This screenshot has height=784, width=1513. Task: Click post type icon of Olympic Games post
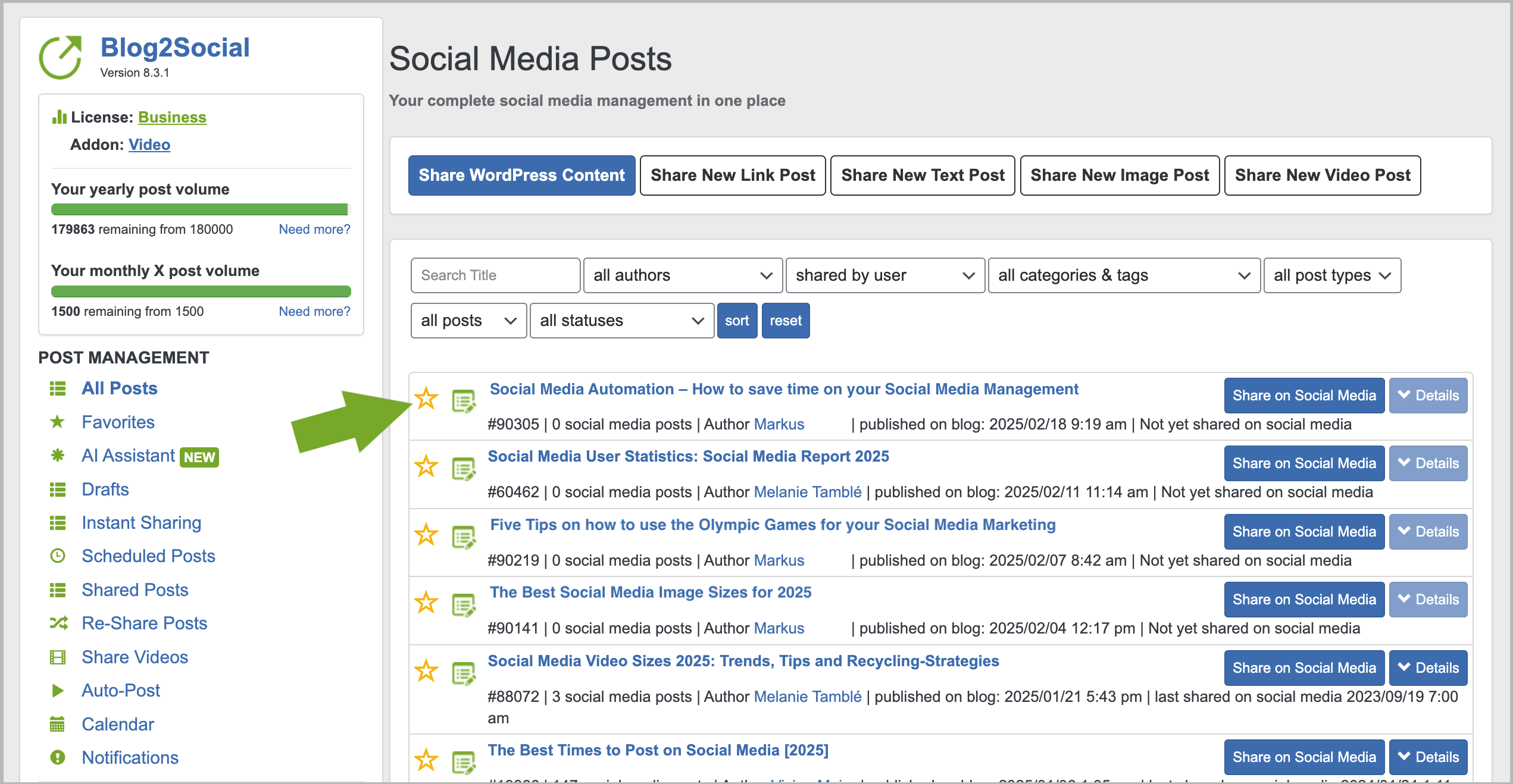pos(464,537)
